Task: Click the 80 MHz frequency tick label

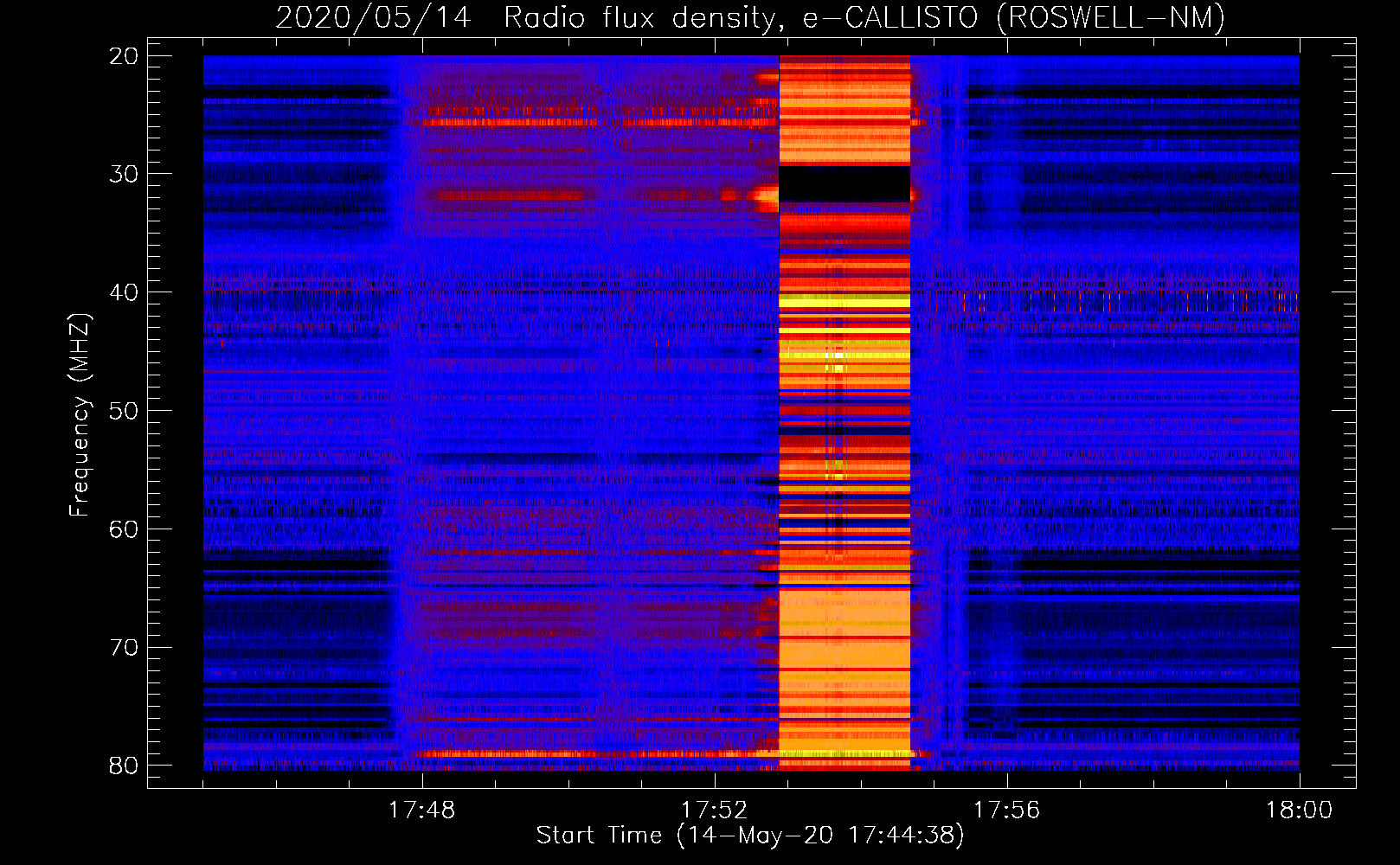Action: [x=124, y=766]
